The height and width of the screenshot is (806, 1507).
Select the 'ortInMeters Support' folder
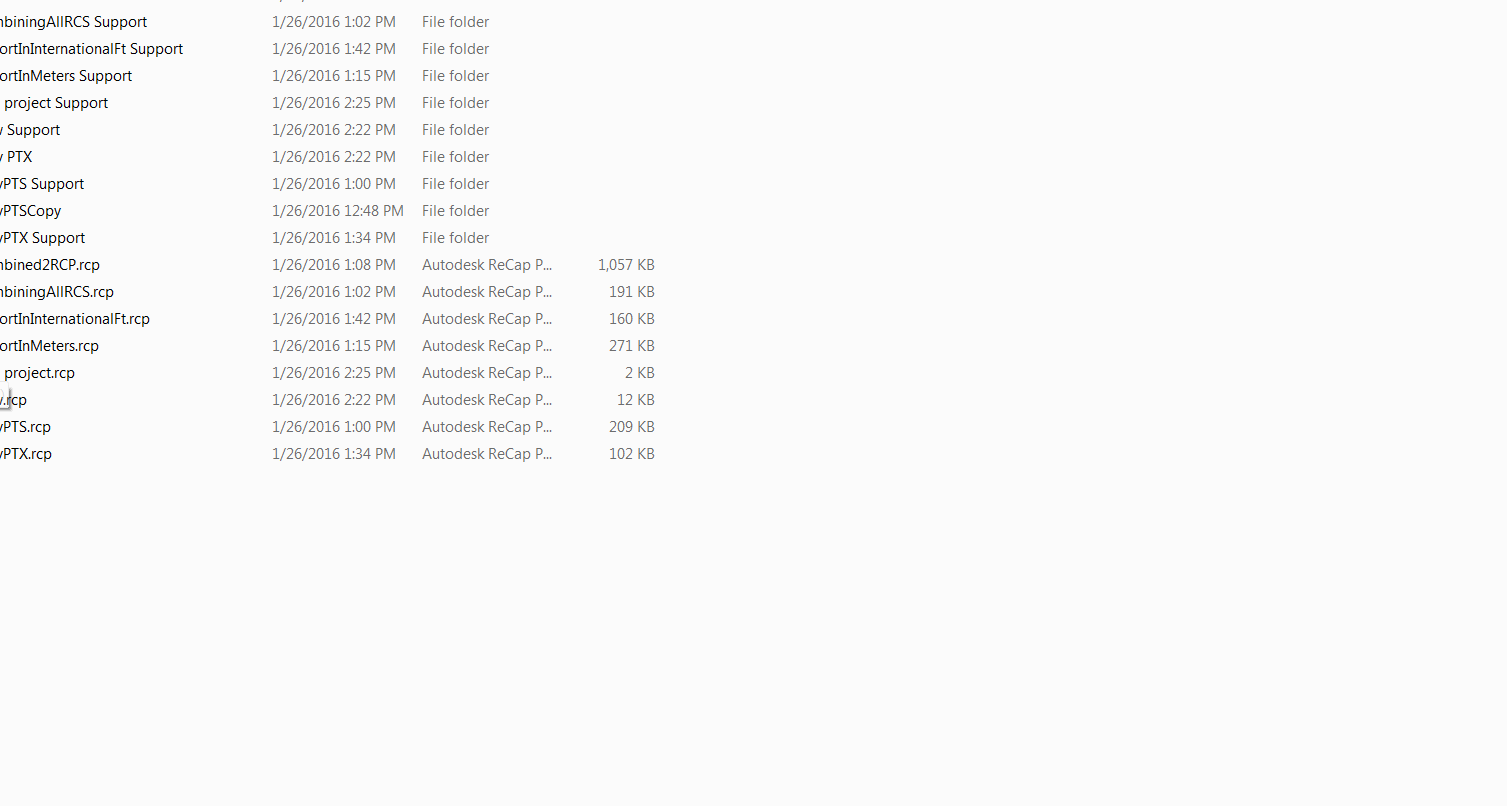pos(66,76)
